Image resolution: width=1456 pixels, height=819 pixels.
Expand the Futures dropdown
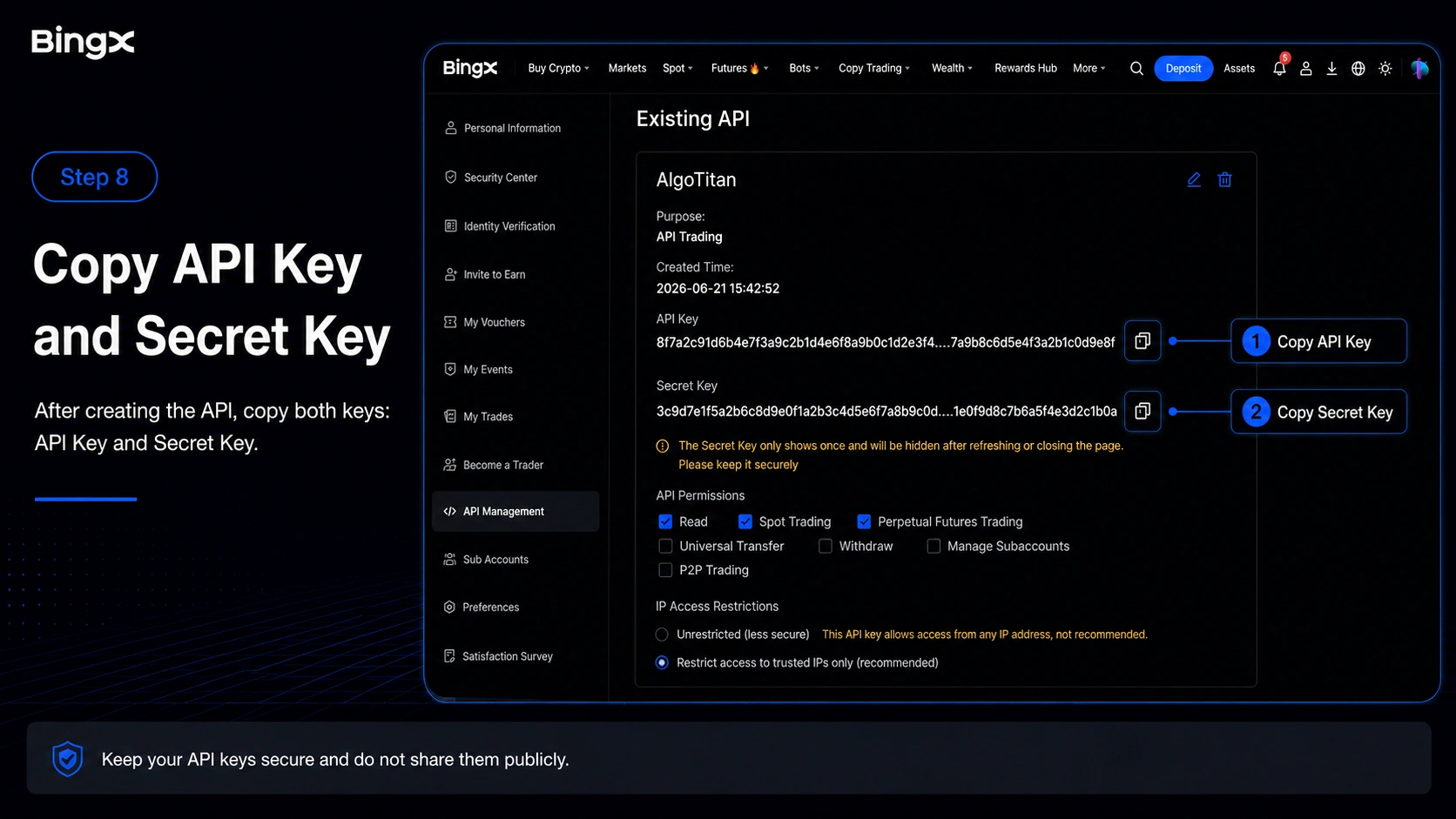click(739, 68)
